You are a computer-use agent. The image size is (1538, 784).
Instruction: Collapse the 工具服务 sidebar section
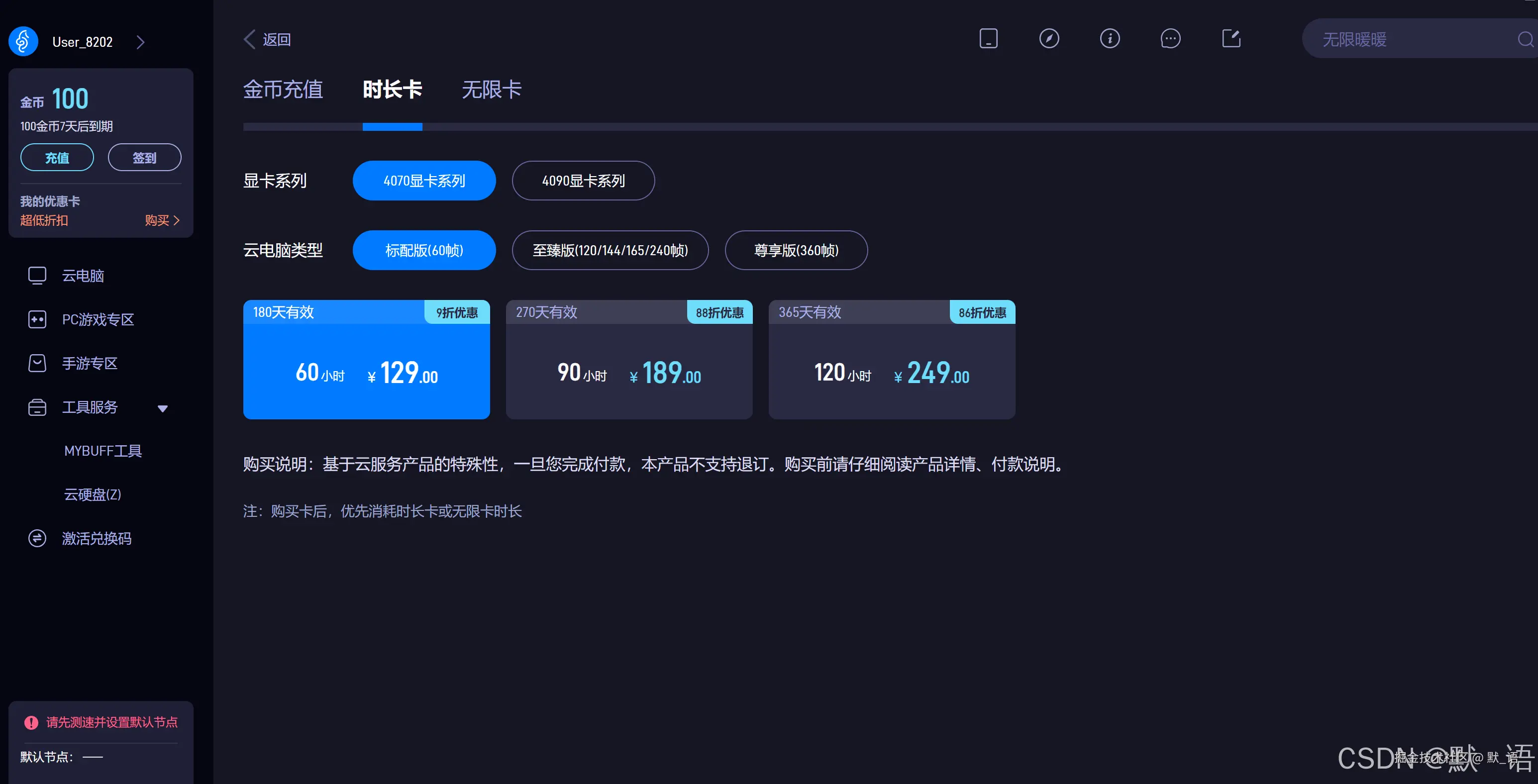coord(163,408)
